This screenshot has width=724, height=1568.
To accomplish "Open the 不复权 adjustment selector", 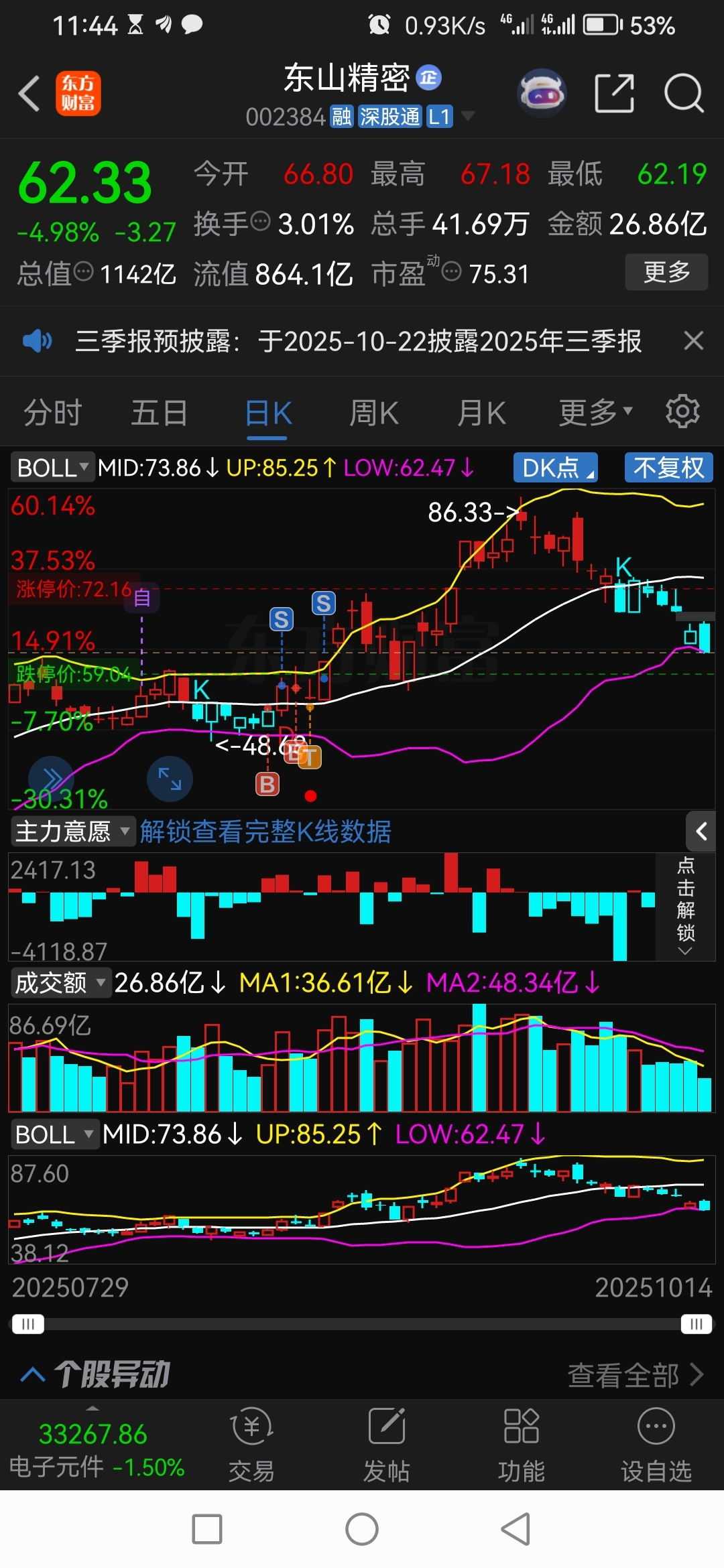I will 668,467.
